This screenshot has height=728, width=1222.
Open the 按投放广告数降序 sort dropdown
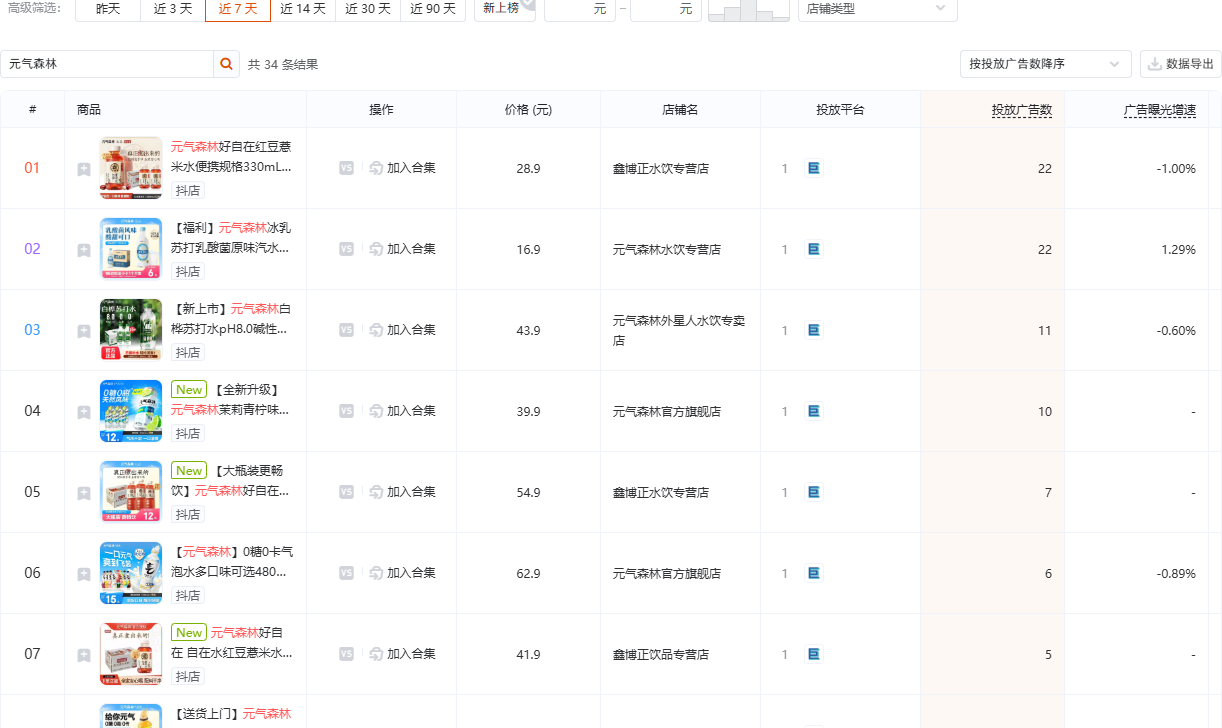[1045, 64]
